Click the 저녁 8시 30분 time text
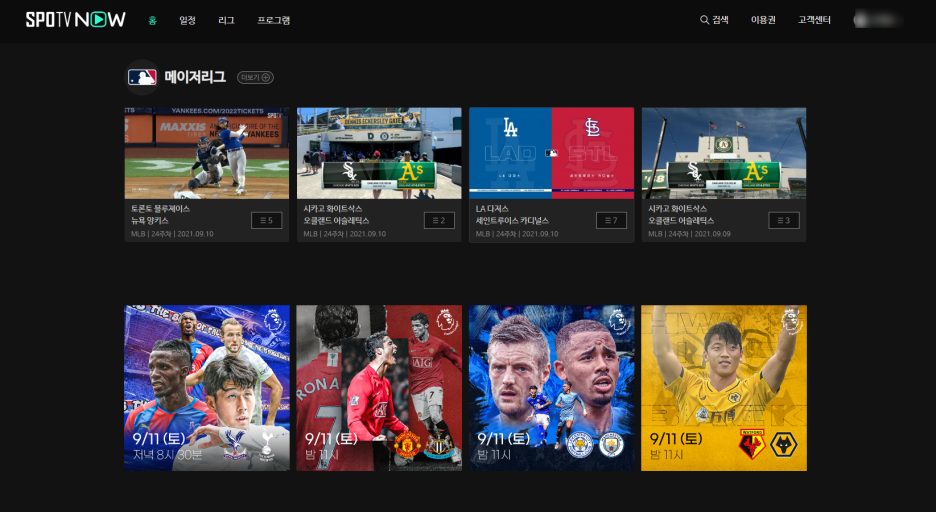The width and height of the screenshot is (936, 512). click(167, 455)
